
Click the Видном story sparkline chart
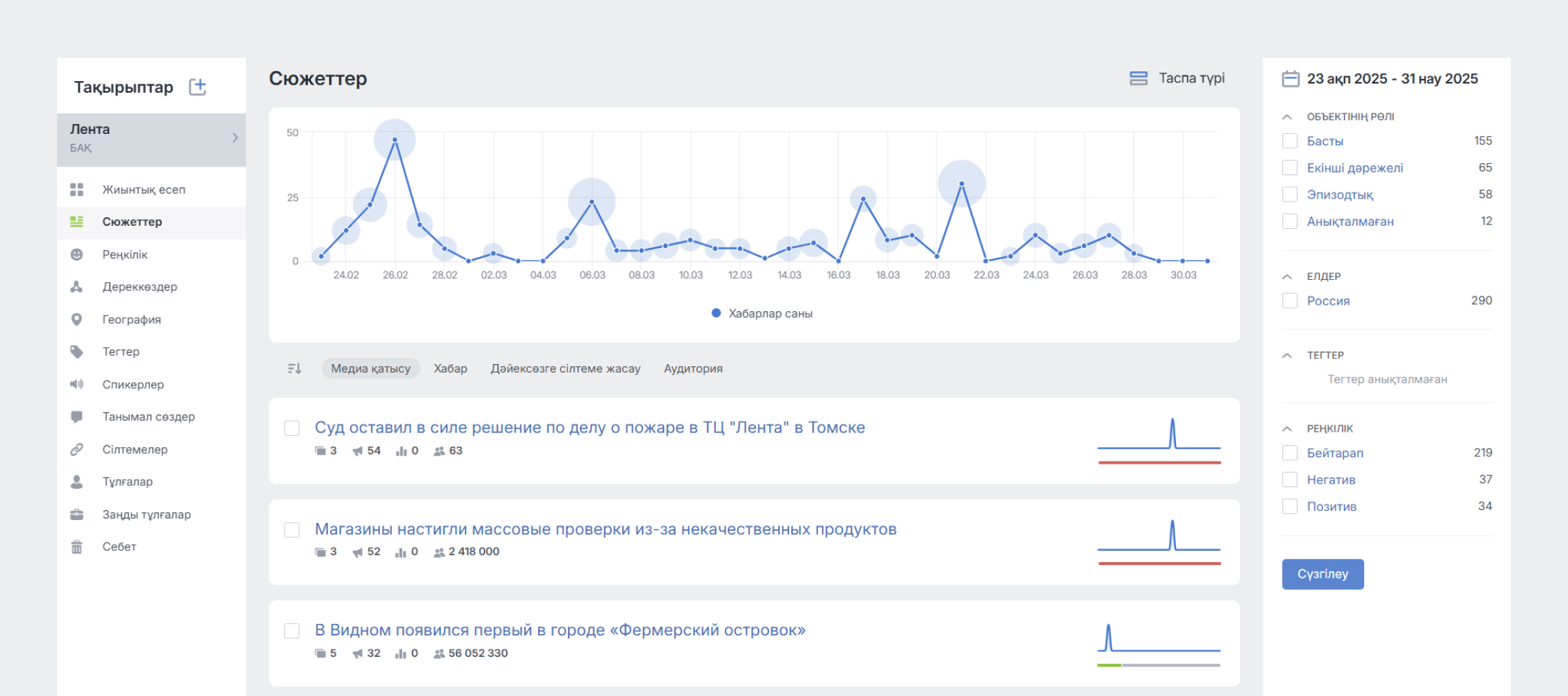coord(1159,637)
